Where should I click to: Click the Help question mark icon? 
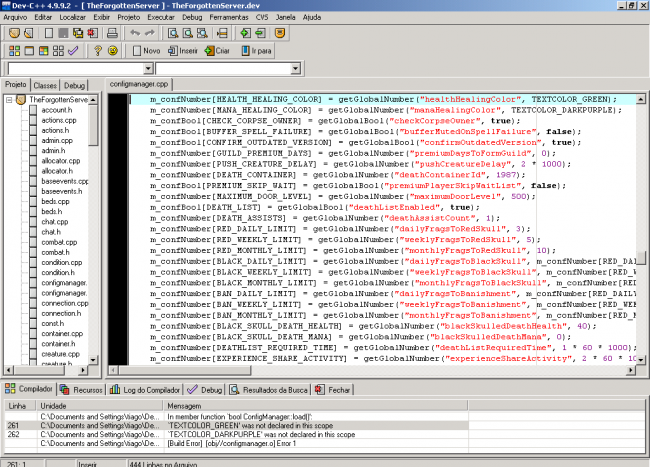click(x=97, y=49)
